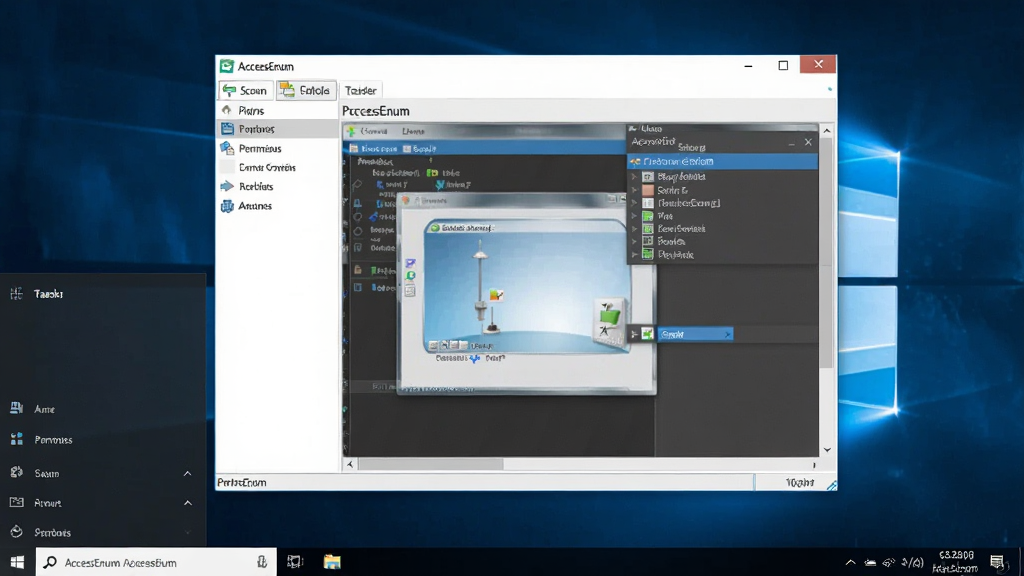Viewport: 1024px width, 576px height.
Task: Click the small orange-green flag icon in preview
Action: click(496, 295)
